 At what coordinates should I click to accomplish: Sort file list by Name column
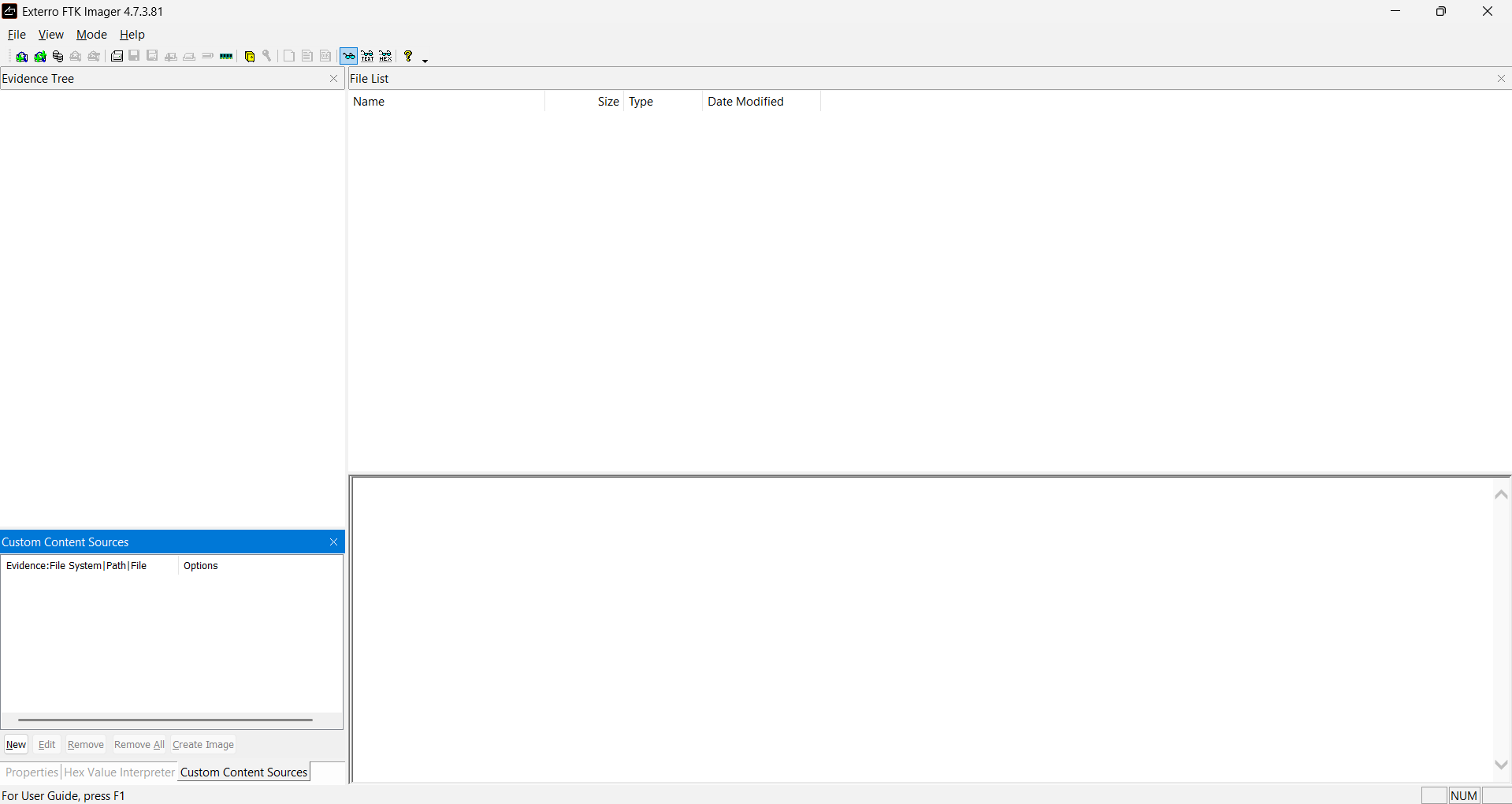446,102
